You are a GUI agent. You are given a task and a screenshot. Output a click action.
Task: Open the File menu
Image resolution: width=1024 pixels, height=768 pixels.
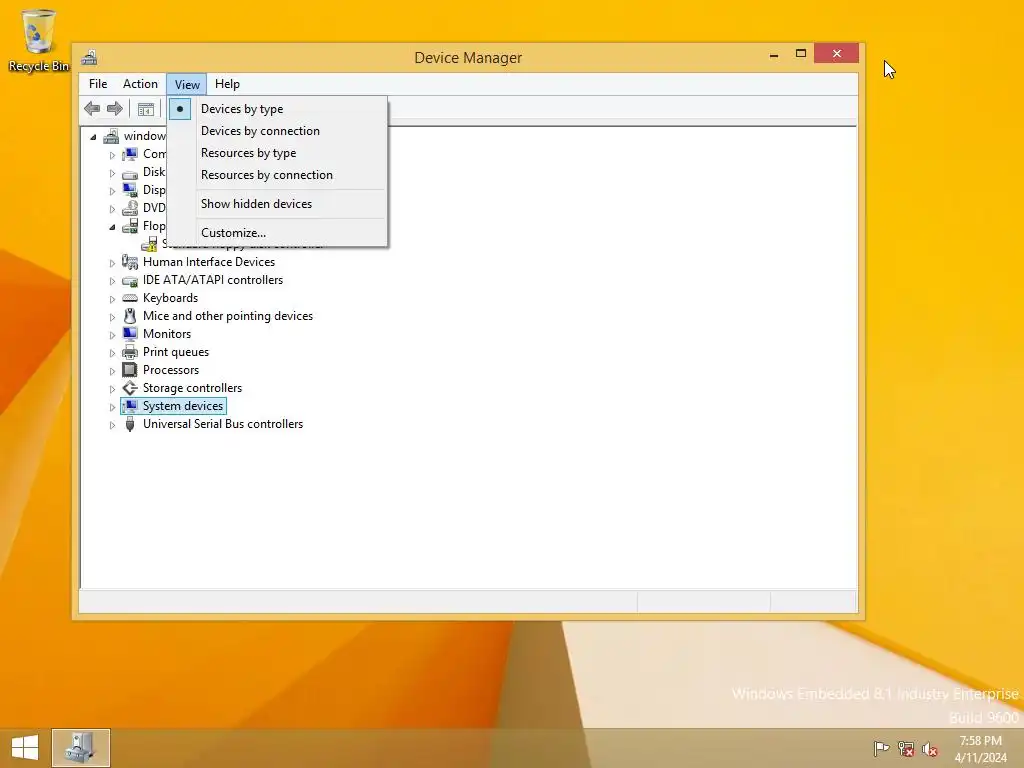coord(98,84)
